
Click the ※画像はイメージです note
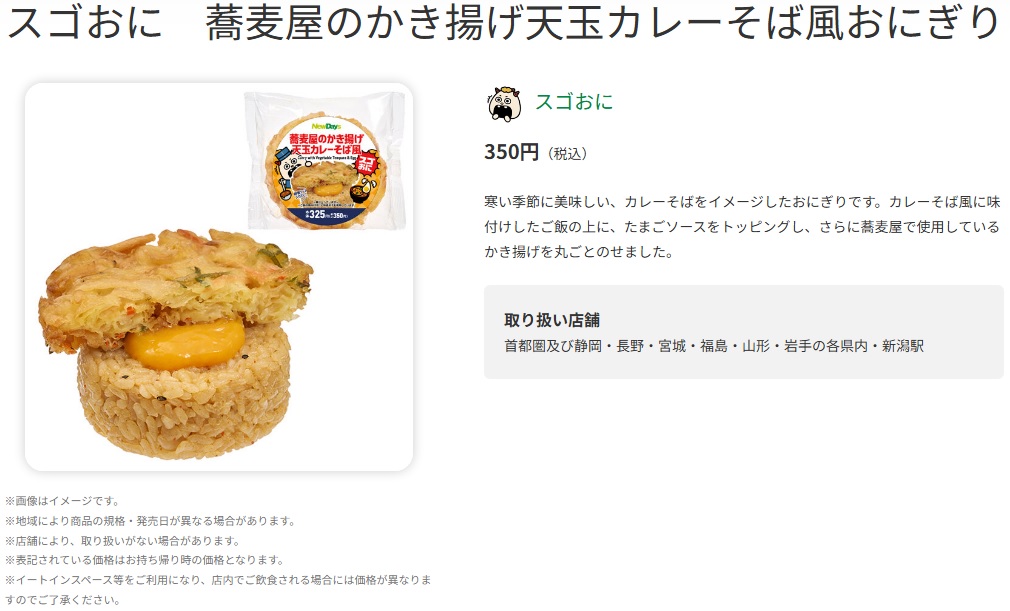62,501
